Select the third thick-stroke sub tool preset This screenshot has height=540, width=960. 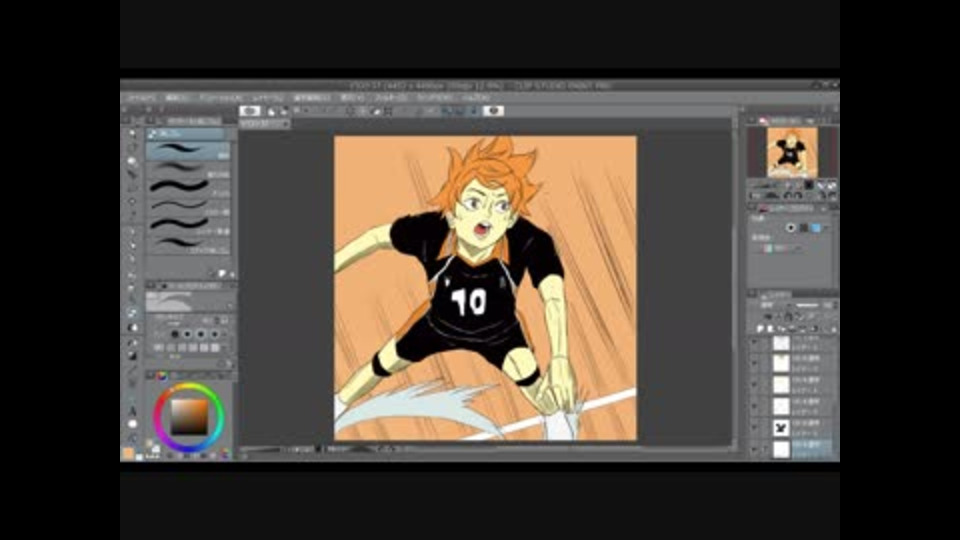[188, 188]
